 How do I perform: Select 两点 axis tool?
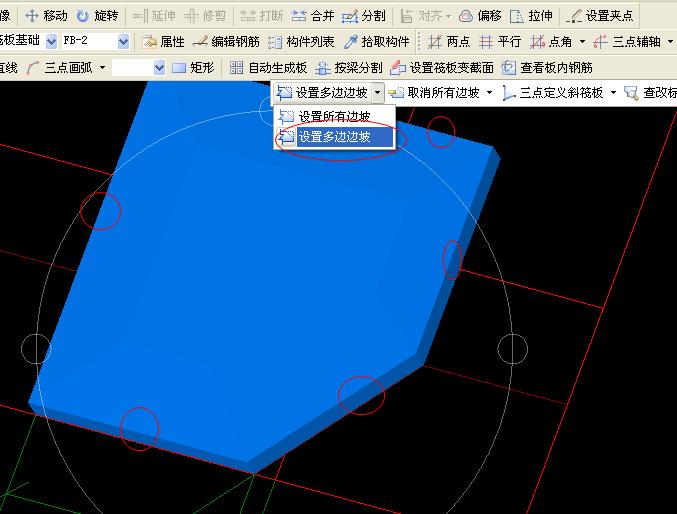[x=449, y=41]
